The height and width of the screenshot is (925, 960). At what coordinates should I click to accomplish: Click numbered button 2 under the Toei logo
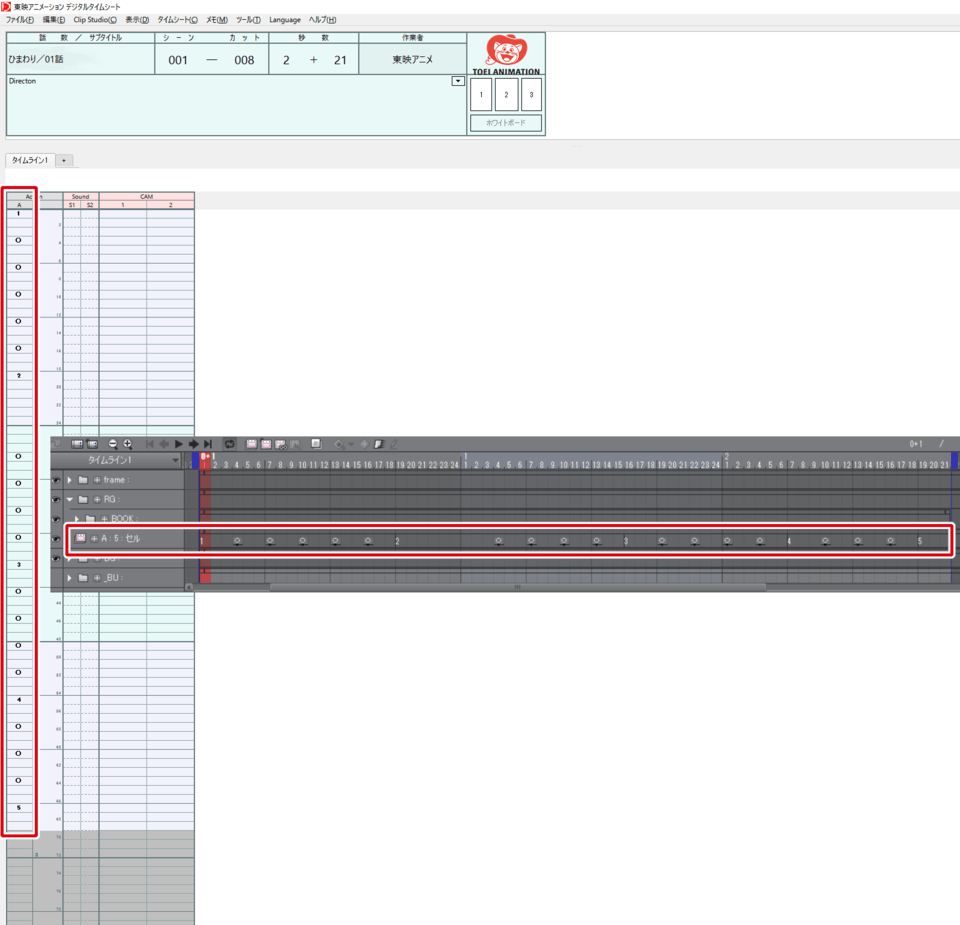pyautogui.click(x=505, y=95)
